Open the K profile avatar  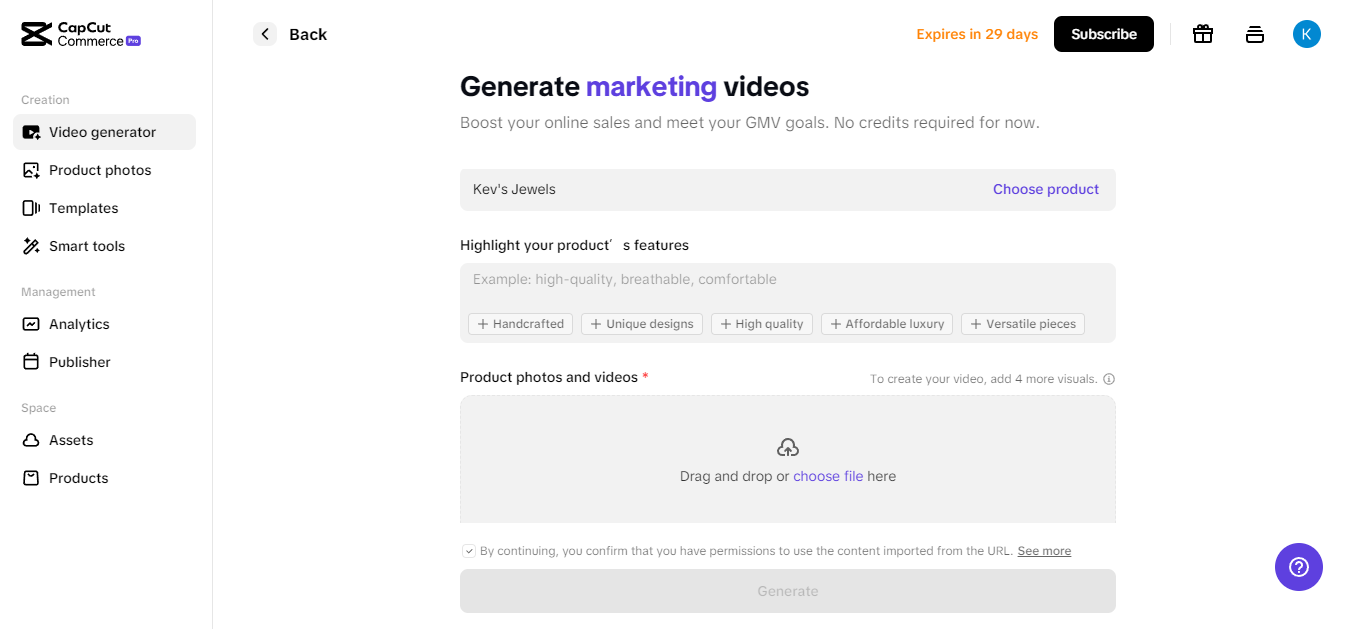click(x=1306, y=34)
